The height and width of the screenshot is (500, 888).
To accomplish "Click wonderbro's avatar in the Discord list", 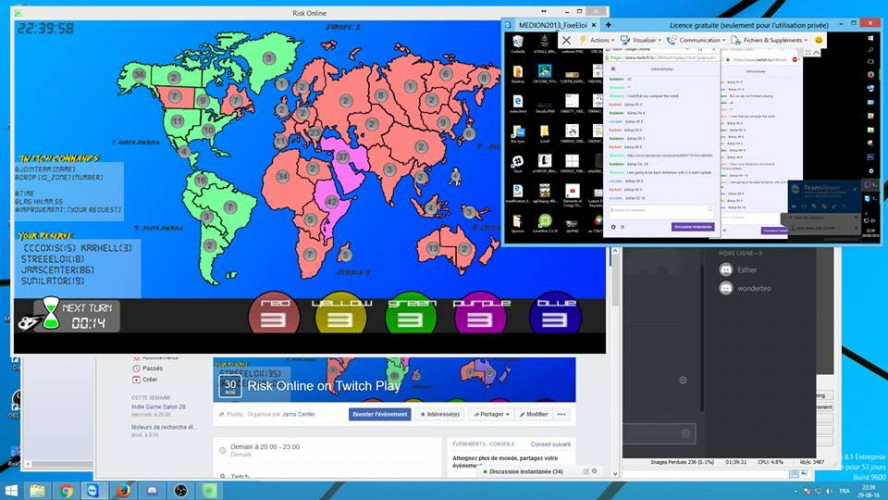I will tap(726, 288).
